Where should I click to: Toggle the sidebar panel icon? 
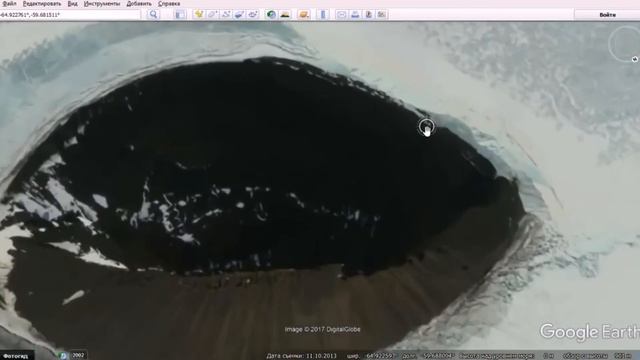(x=180, y=15)
